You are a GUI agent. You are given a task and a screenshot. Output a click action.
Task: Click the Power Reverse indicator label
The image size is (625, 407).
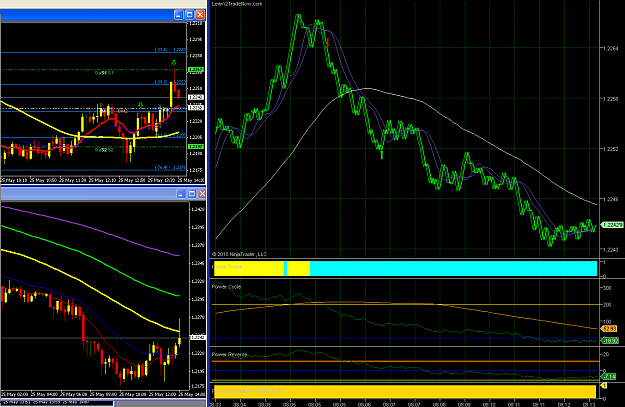pyautogui.click(x=229, y=354)
